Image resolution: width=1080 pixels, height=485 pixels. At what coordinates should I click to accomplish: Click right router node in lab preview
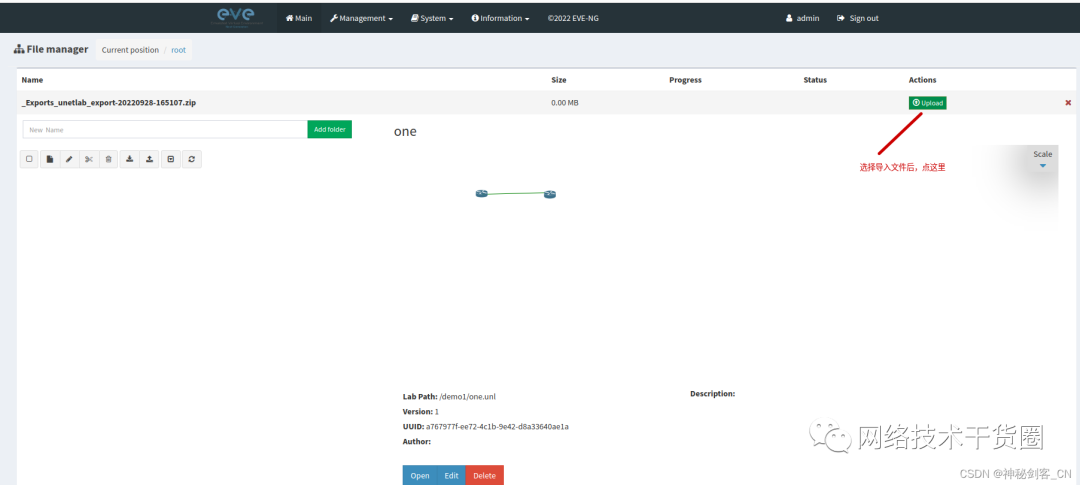pos(549,194)
